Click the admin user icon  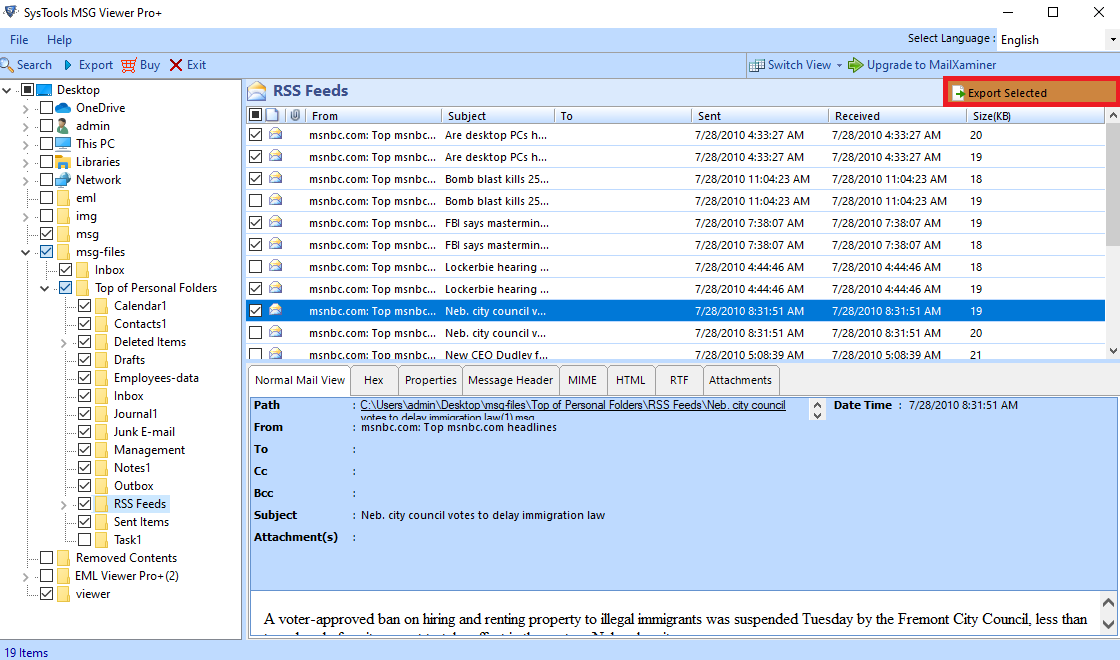(x=64, y=126)
